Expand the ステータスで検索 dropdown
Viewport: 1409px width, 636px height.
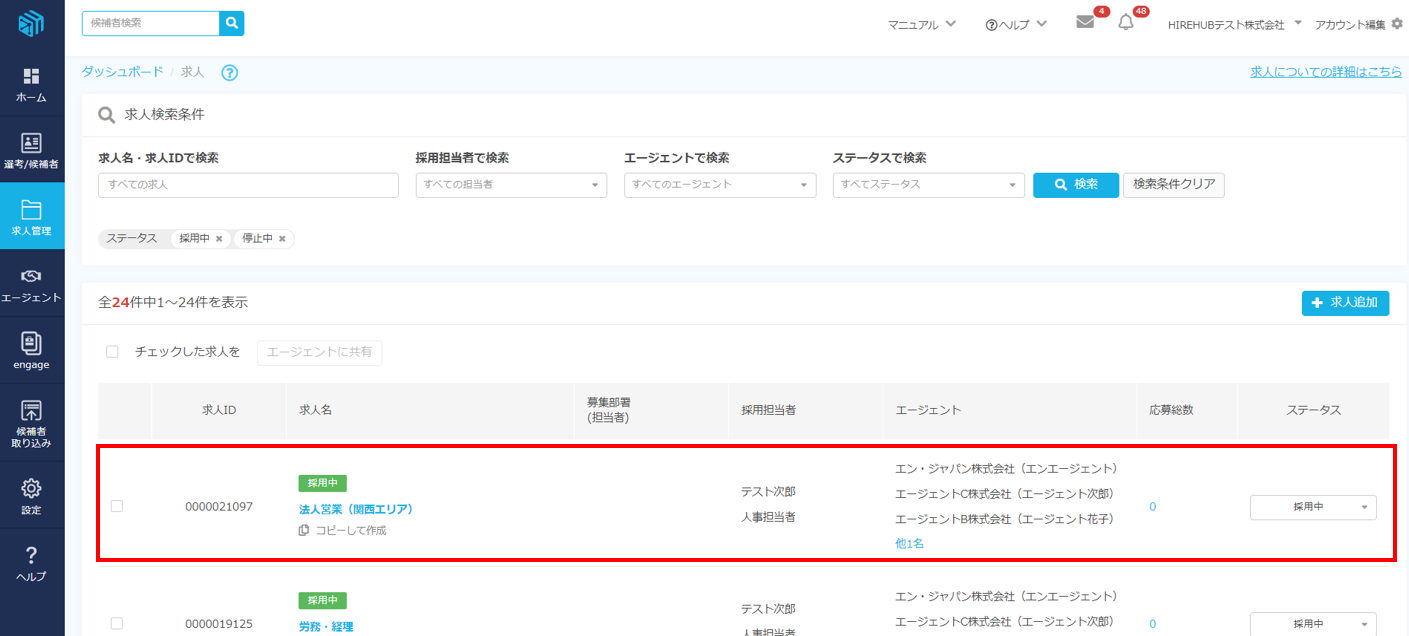click(x=928, y=185)
